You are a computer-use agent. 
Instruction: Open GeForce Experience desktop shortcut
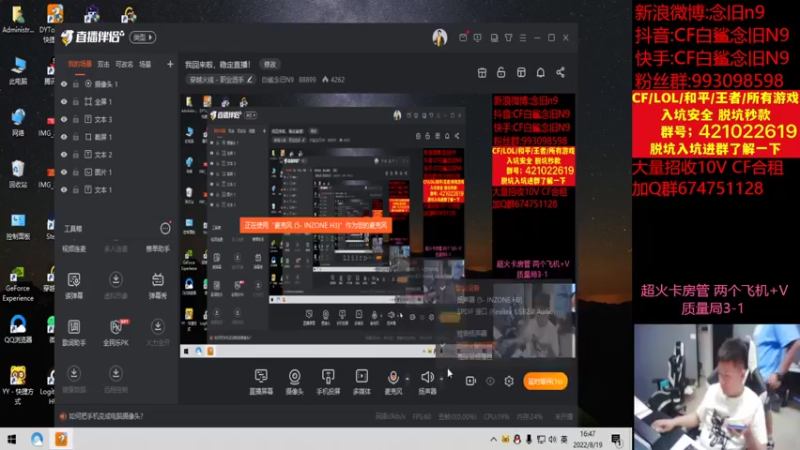(18, 283)
